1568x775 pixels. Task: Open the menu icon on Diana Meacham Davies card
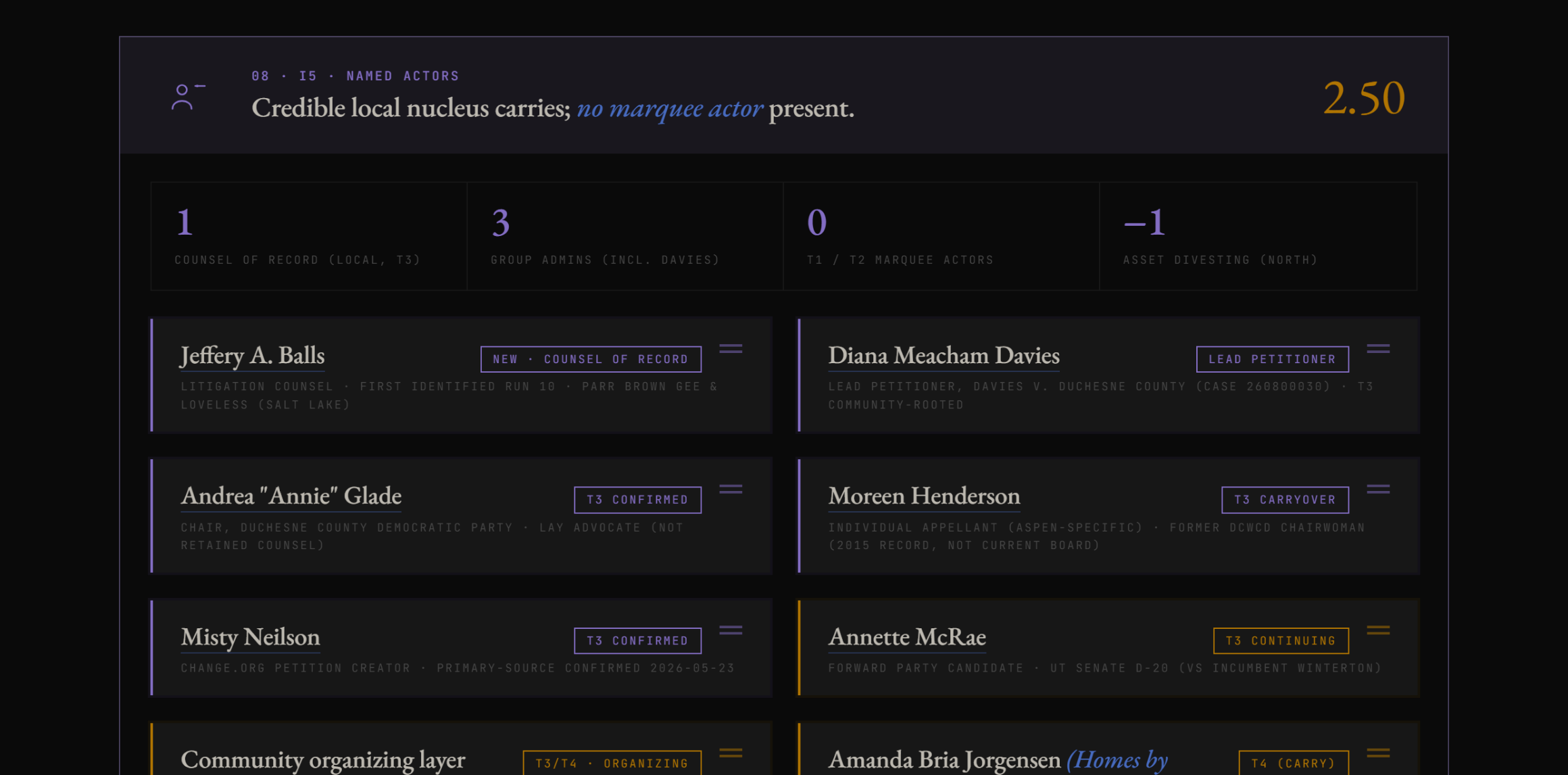coord(1378,349)
